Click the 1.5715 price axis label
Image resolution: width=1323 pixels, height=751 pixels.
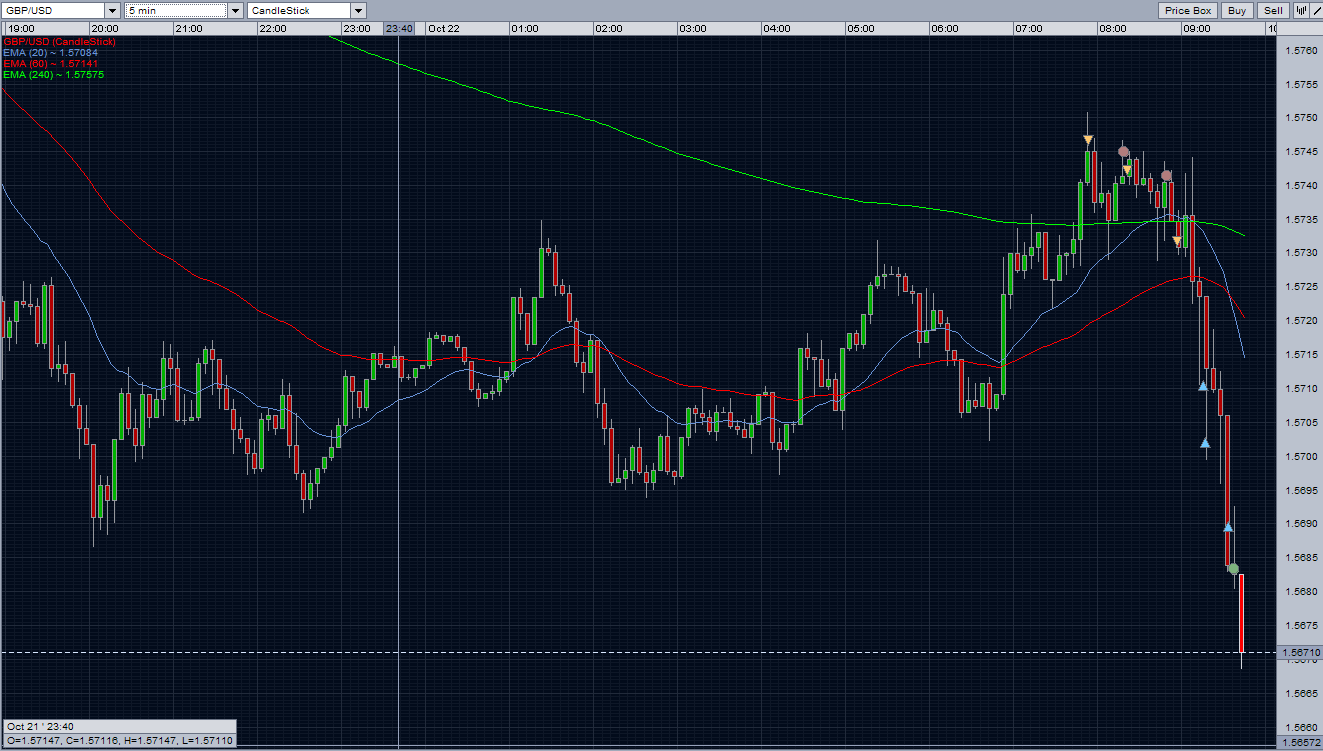(x=1301, y=355)
